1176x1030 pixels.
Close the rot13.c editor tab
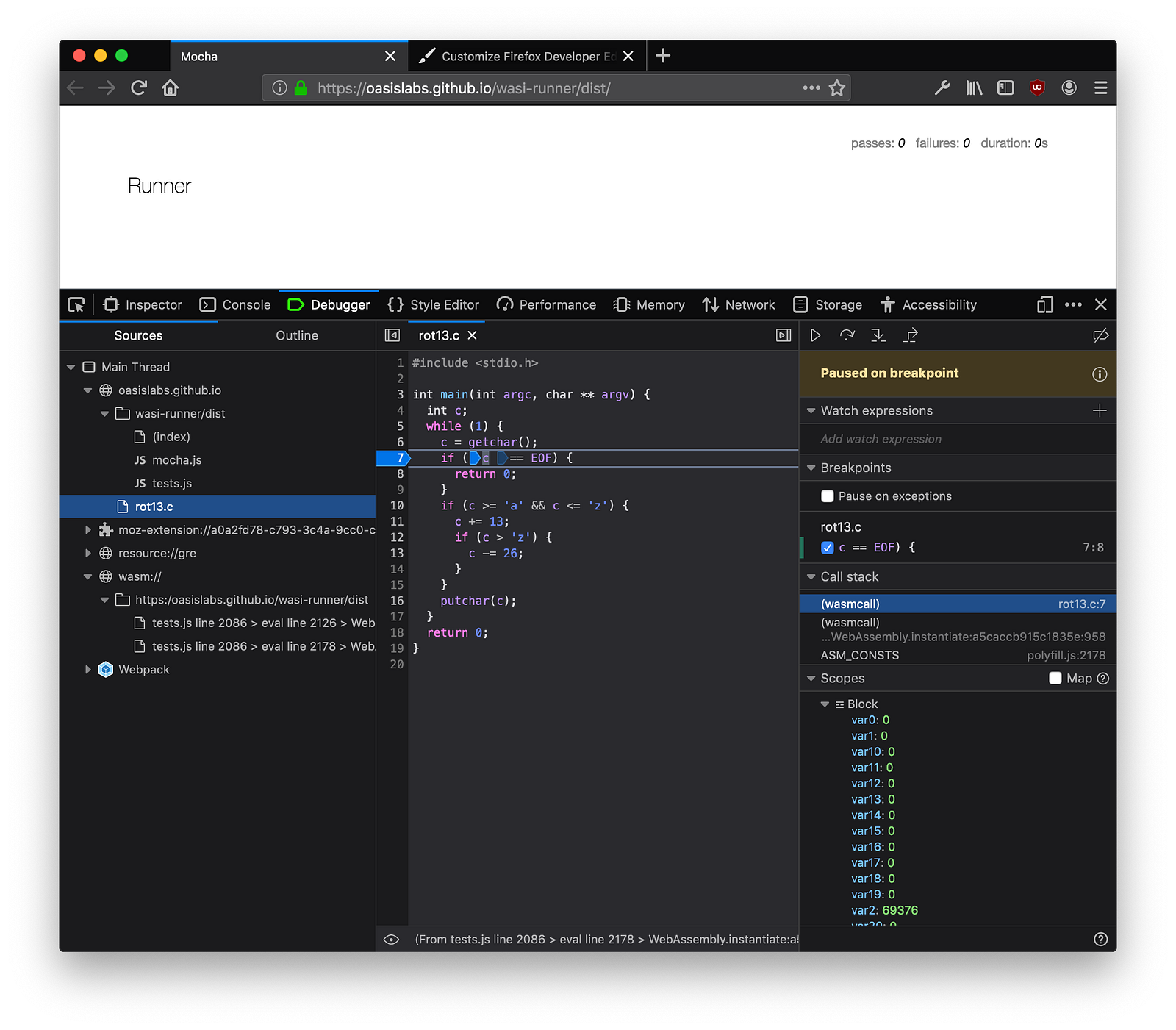[473, 335]
